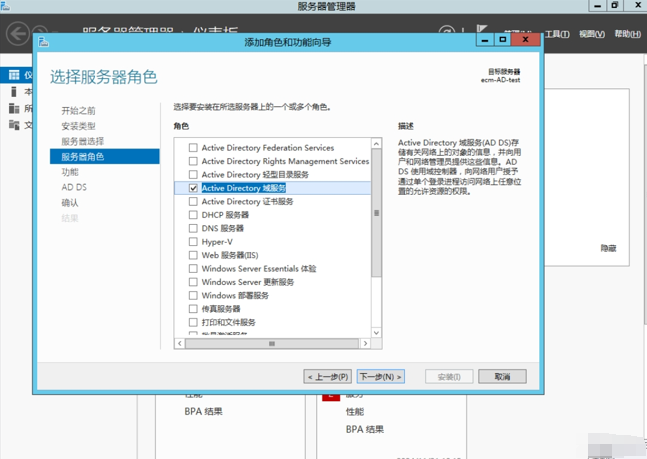This screenshot has height=459, width=647.
Task: Check Active Directory Federation Services
Action: point(193,147)
